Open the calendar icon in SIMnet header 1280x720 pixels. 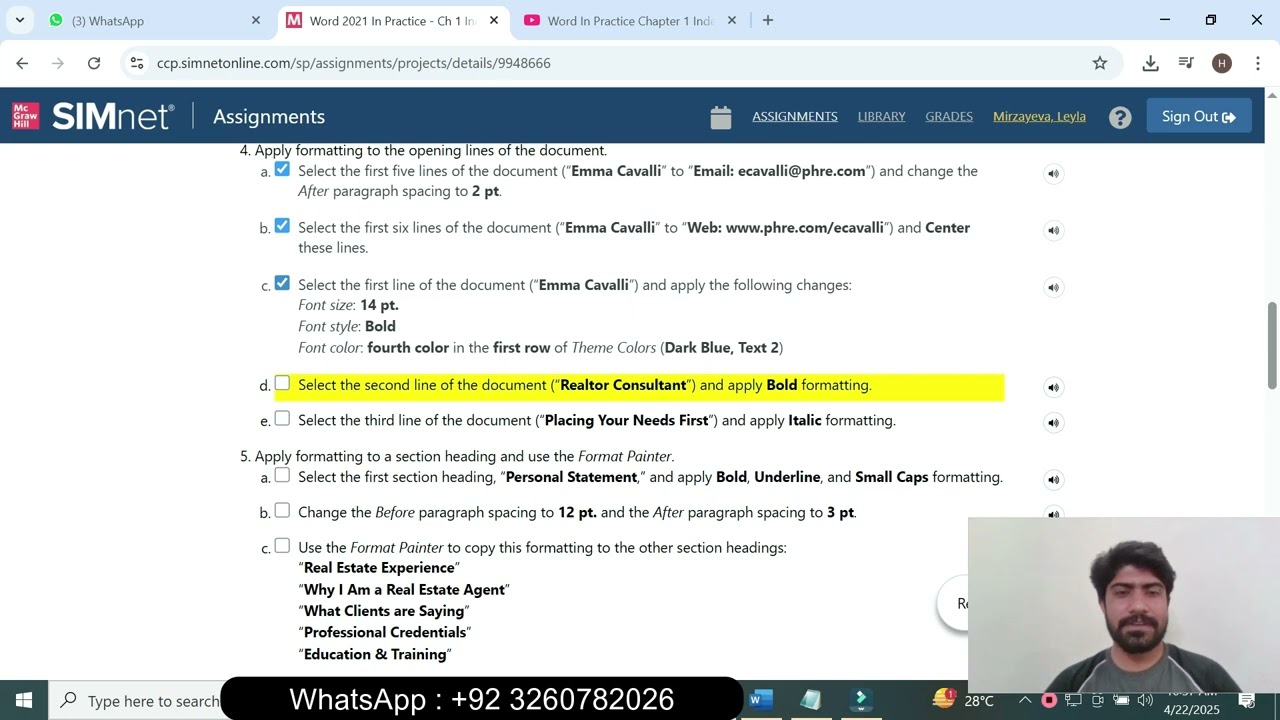point(721,117)
